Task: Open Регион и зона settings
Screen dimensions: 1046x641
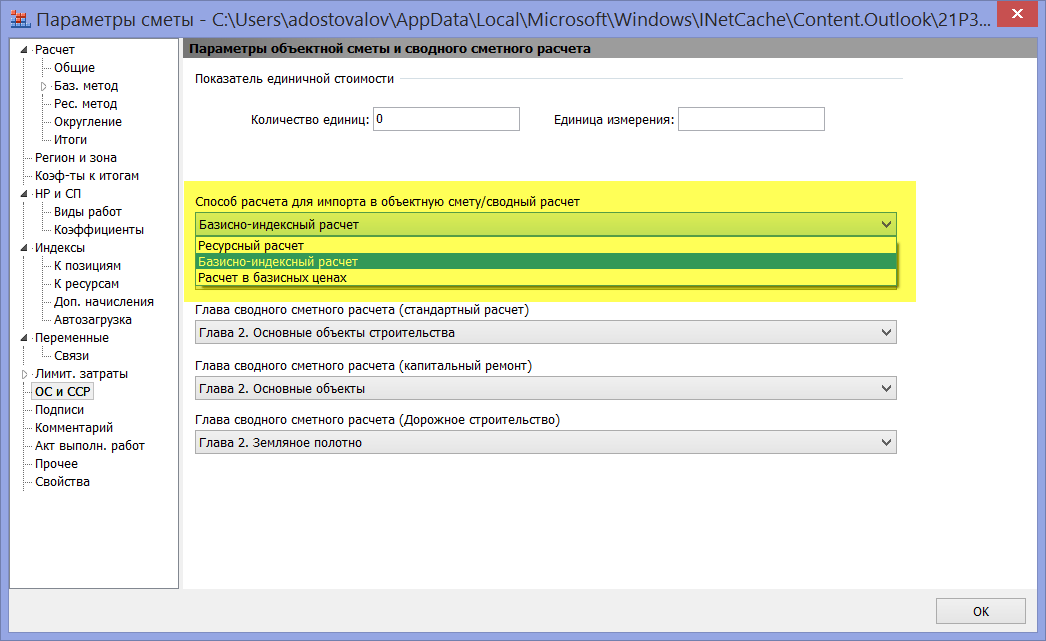Action: pos(75,158)
